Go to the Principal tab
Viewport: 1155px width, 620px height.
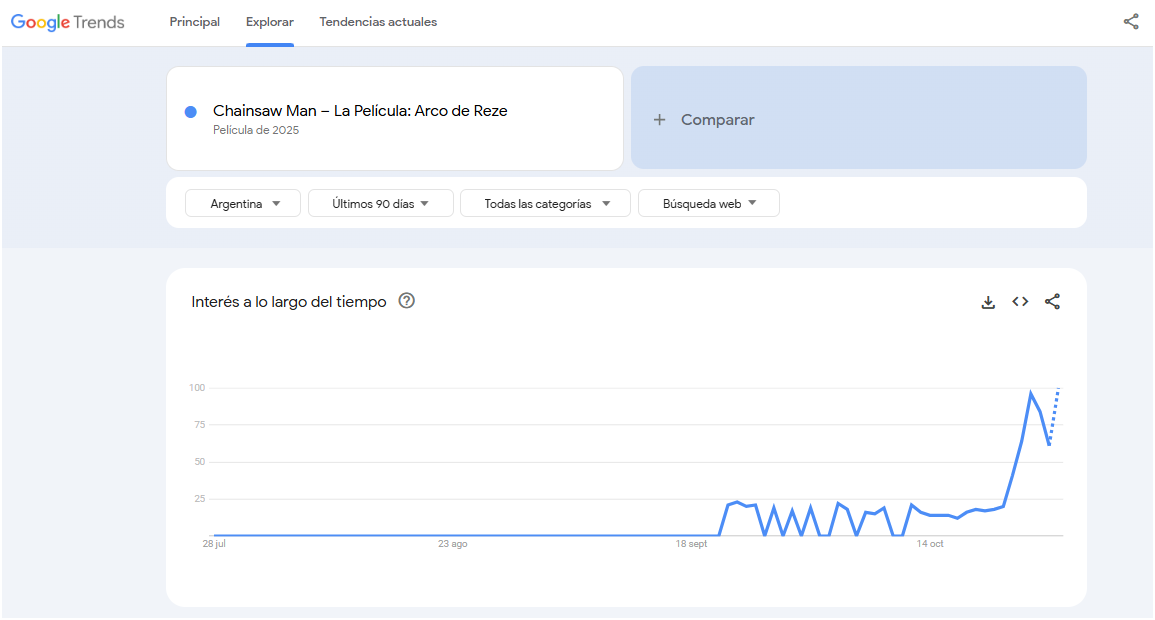point(195,22)
